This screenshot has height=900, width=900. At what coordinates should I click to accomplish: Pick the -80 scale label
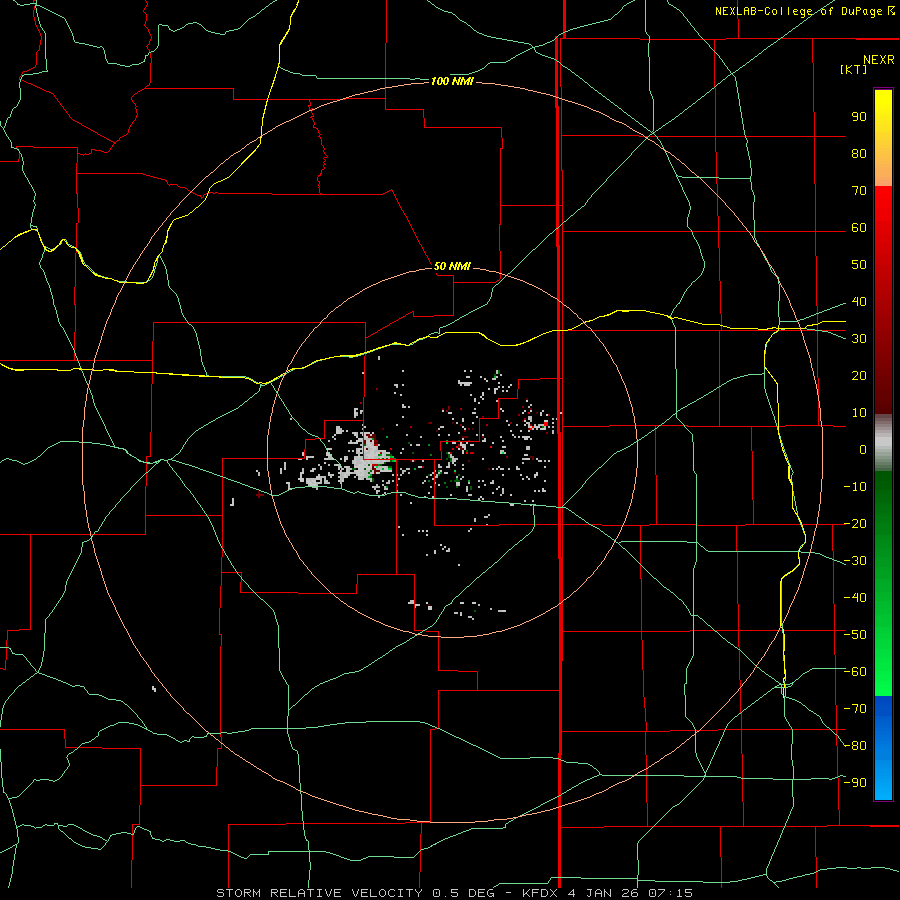tap(855, 746)
